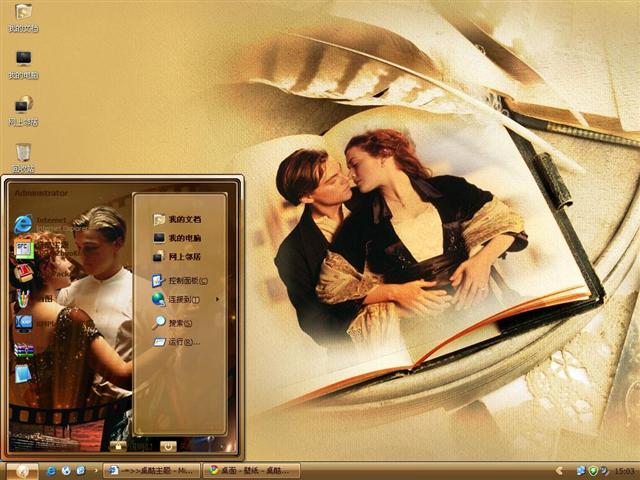Open the Recycle Bin desktop icon
Image resolution: width=640 pixels, height=480 pixels.
pyautogui.click(x=24, y=158)
